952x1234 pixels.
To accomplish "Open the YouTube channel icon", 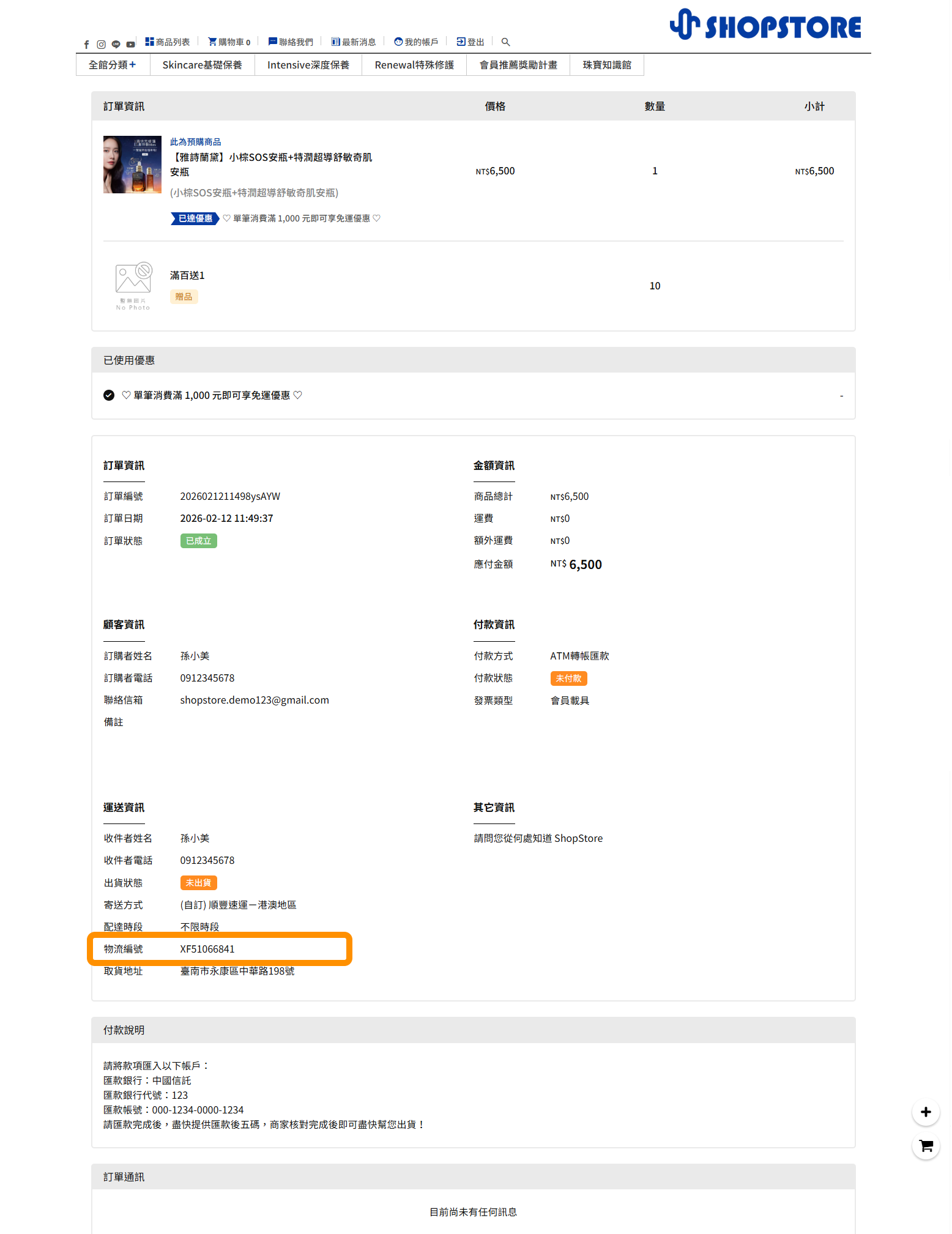I will click(130, 44).
